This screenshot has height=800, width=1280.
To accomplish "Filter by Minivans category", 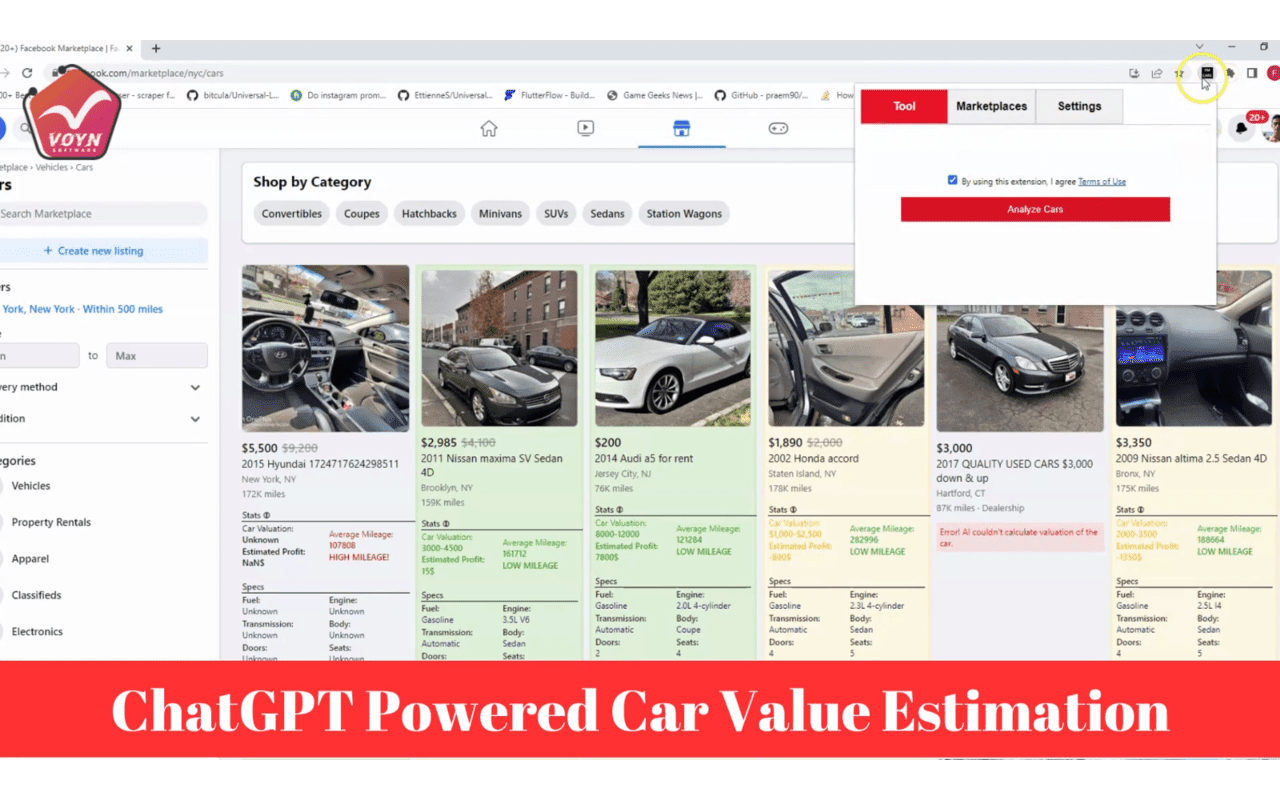I will click(500, 214).
